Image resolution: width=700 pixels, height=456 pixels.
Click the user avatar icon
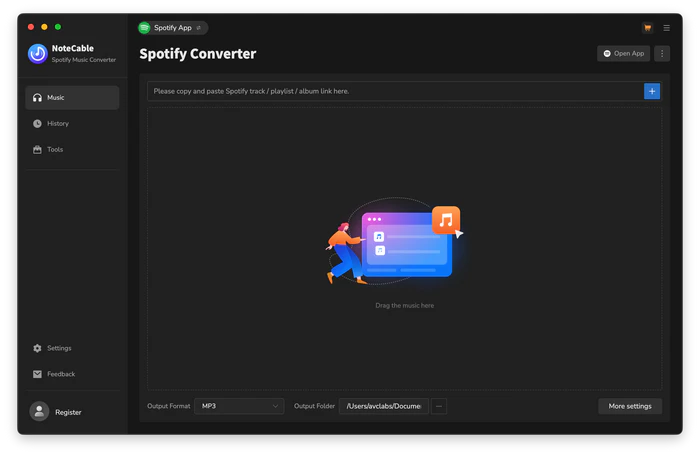pos(39,411)
